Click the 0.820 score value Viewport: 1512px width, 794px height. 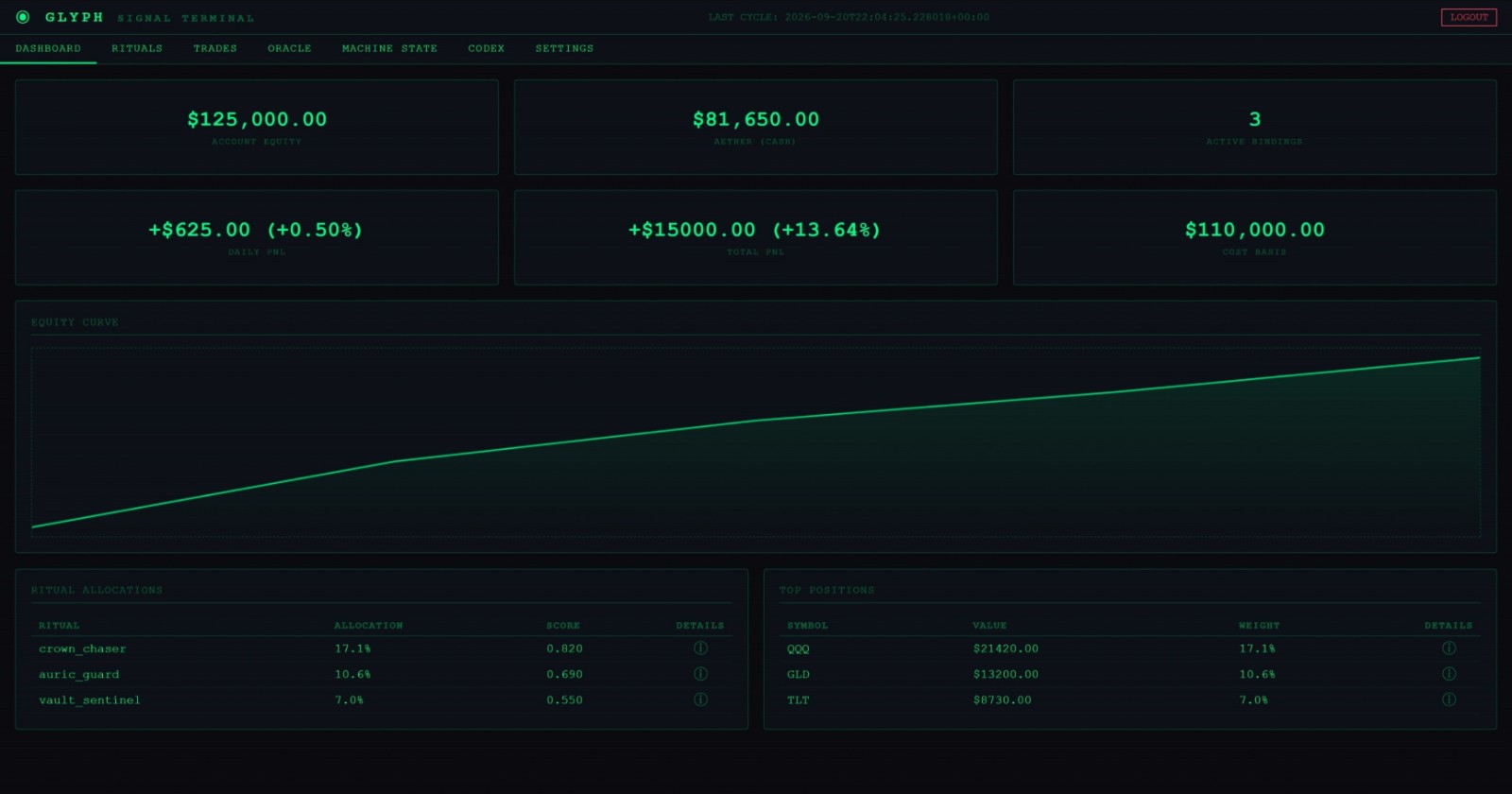coord(564,648)
